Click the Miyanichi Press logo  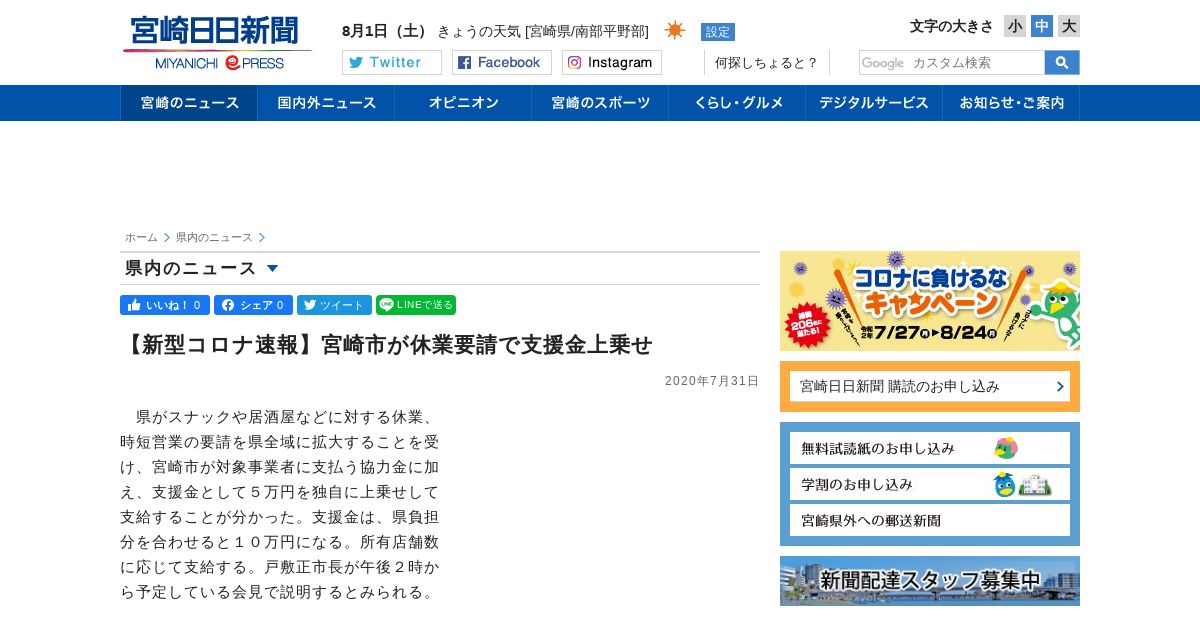(x=217, y=42)
